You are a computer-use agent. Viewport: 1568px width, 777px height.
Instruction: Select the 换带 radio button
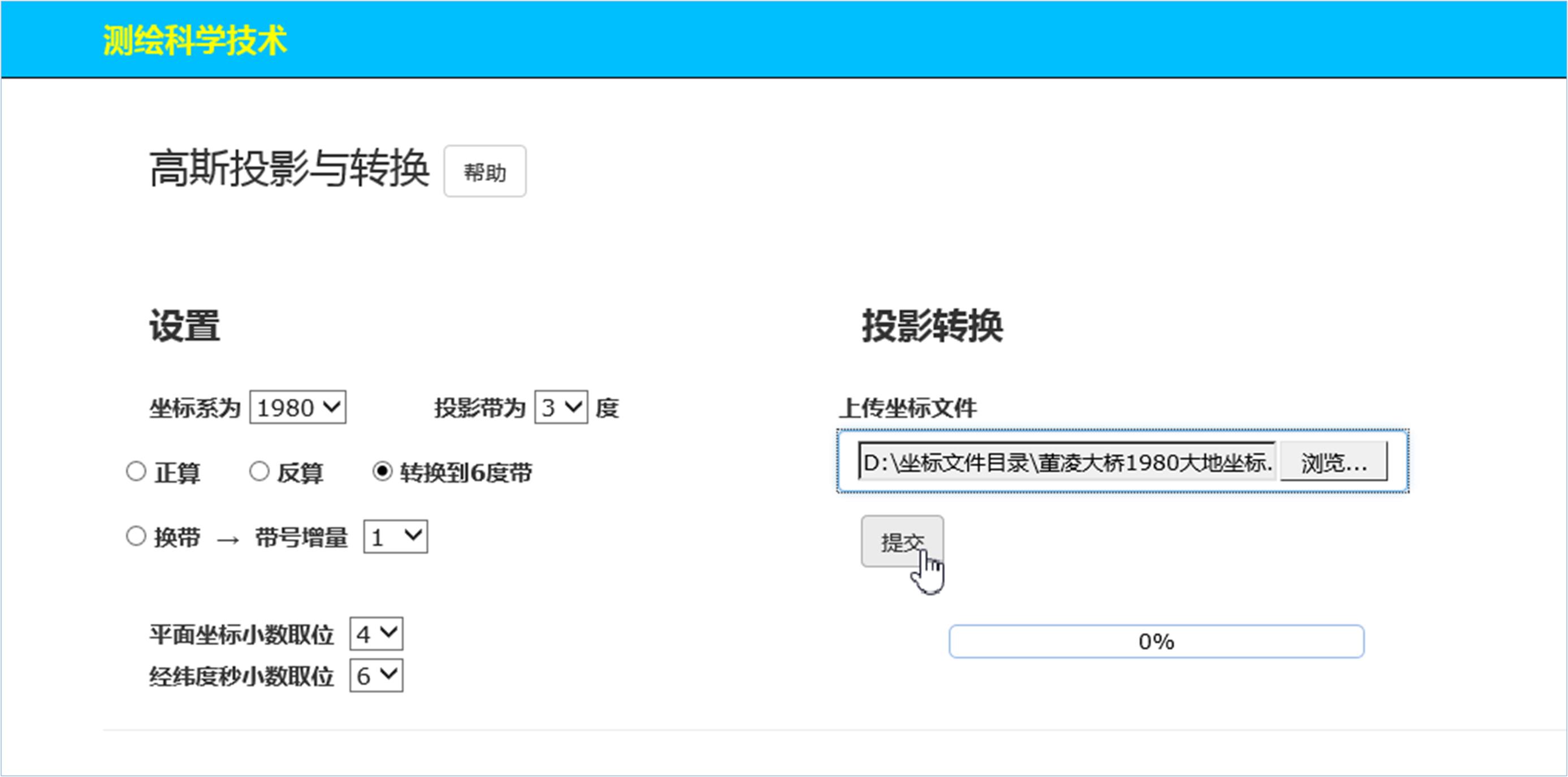[136, 537]
